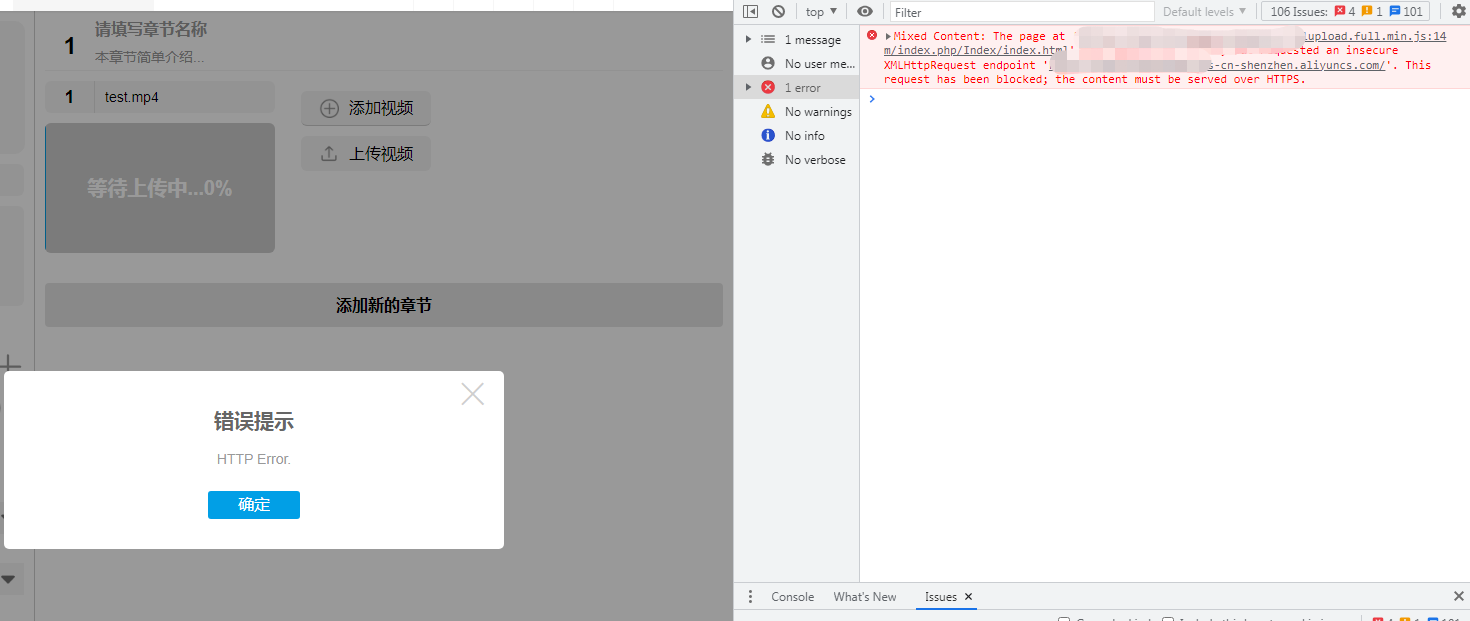Open the Default levels dropdown
Screen dimensions: 1470x621
click(x=1205, y=12)
